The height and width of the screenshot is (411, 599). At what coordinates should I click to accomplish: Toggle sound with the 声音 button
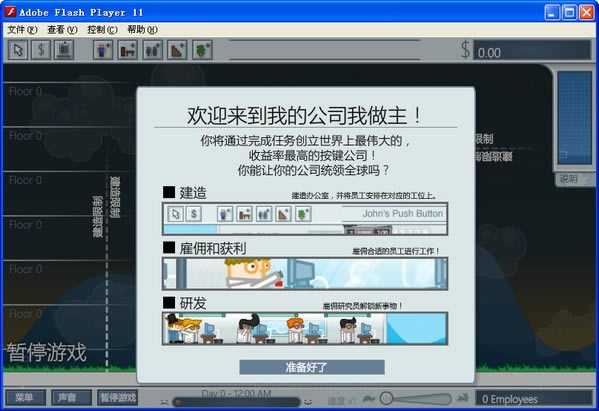coord(71,398)
